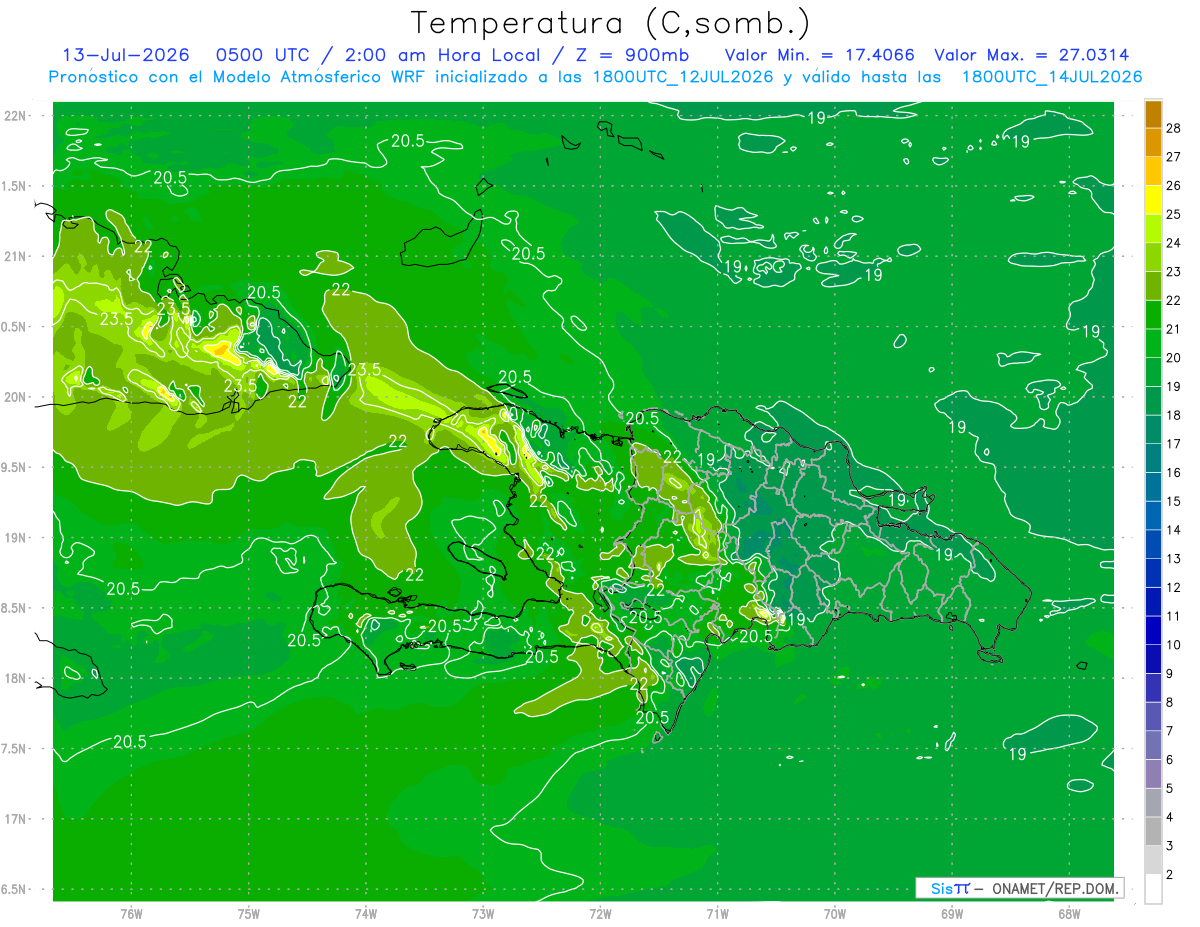Click 'Valor Max. = 27.0314' readout
This screenshot has height=927, width=1200.
point(1032,55)
